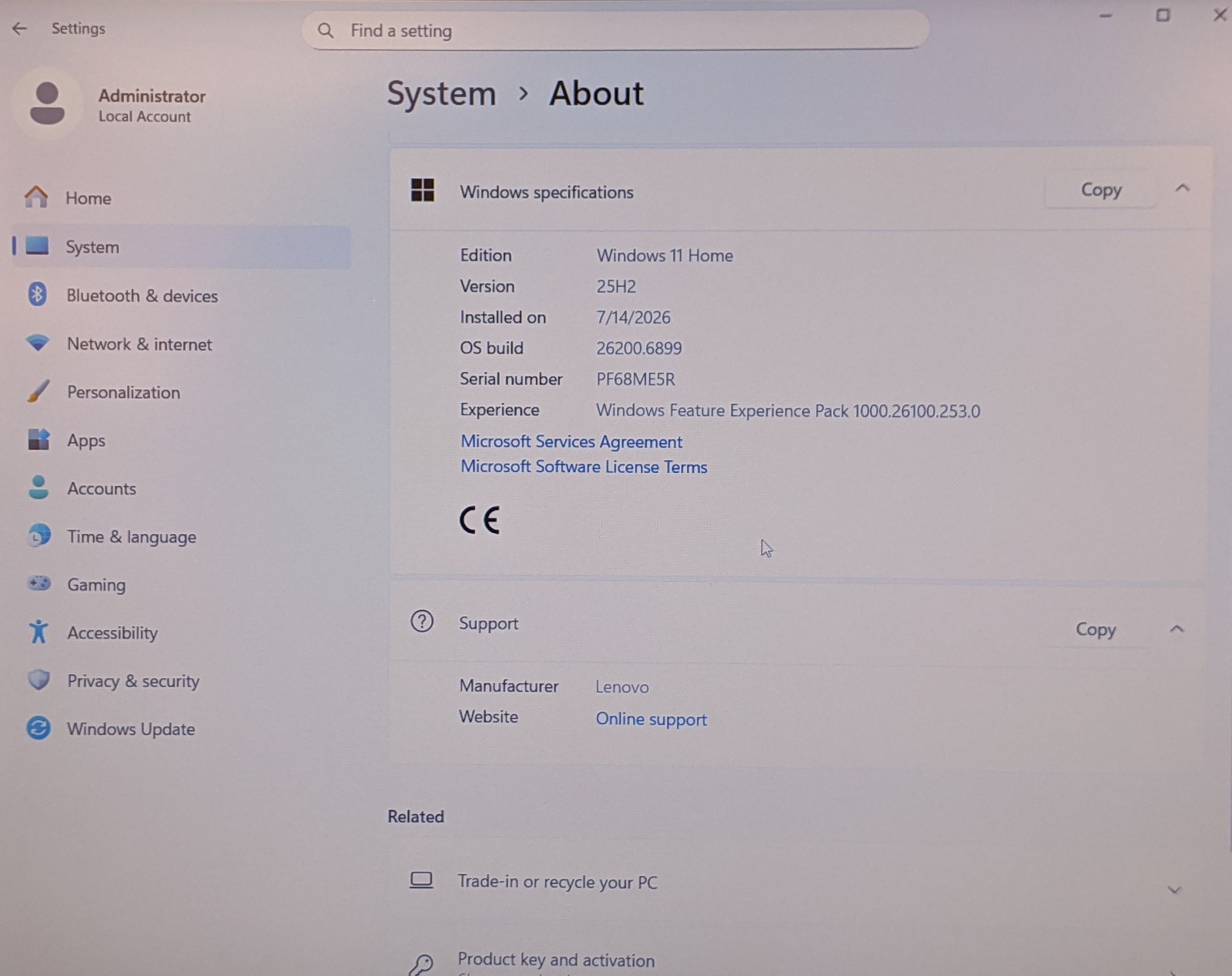
Task: Click the Related heading
Action: [416, 817]
